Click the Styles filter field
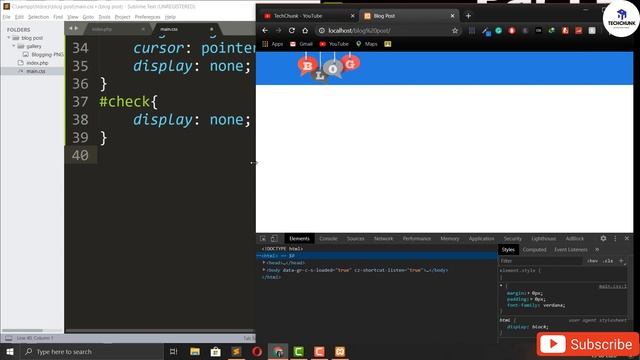The image size is (640, 360). click(541, 261)
